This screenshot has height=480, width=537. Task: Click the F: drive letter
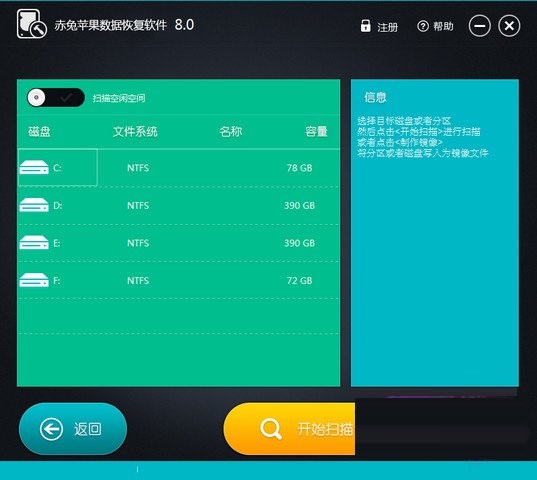pyautogui.click(x=57, y=281)
